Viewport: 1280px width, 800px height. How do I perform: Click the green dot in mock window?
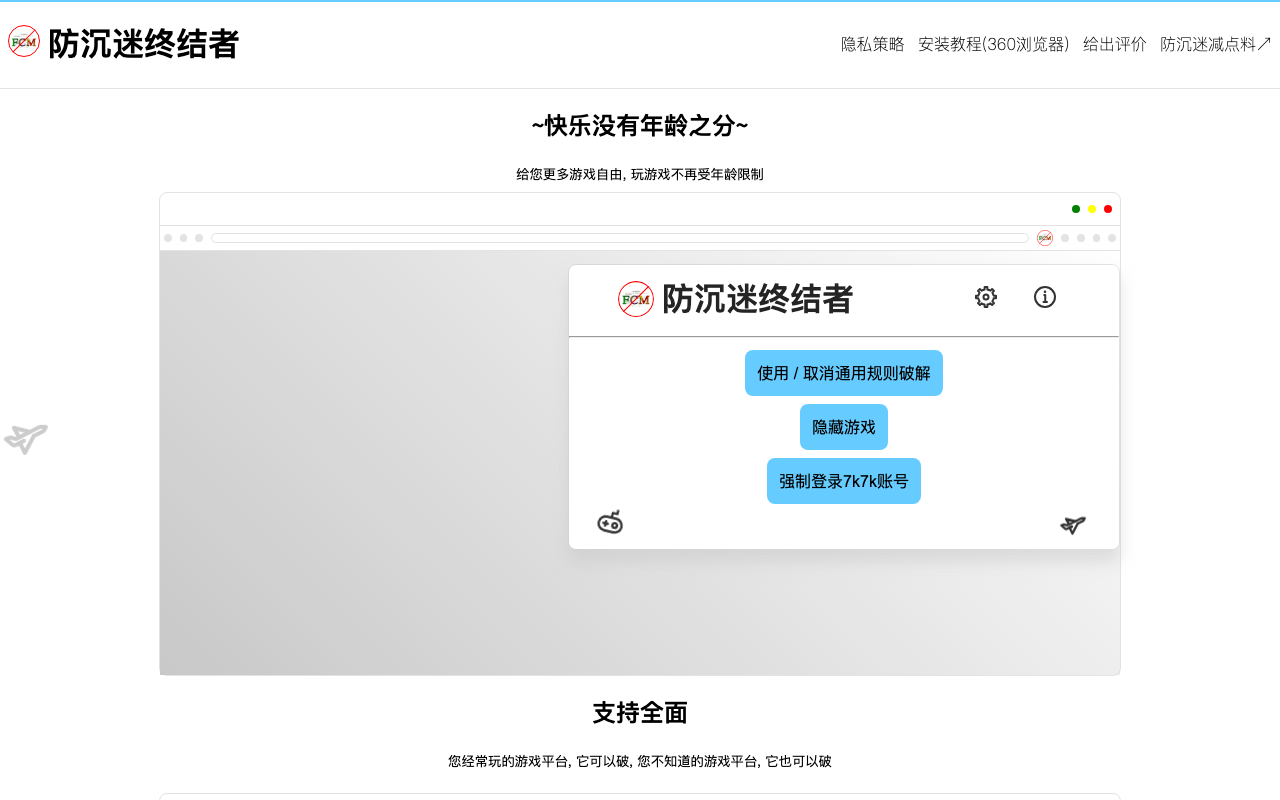click(x=1076, y=209)
